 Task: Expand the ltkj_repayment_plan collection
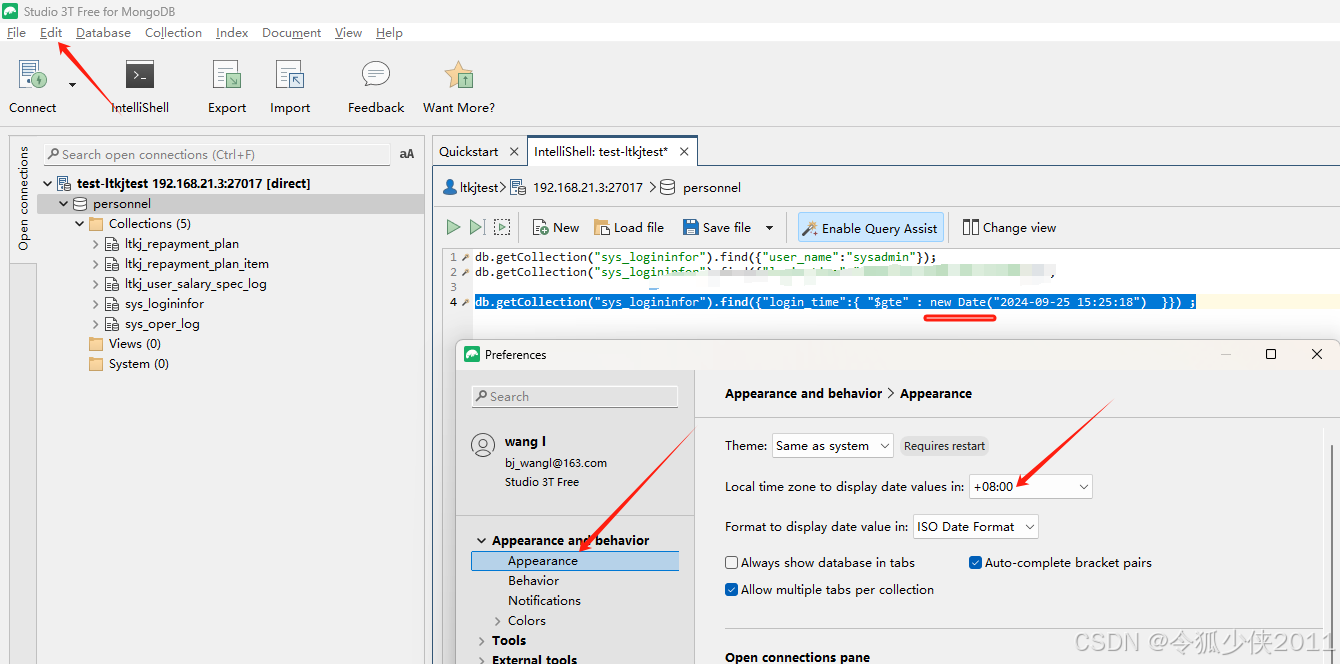click(96, 243)
